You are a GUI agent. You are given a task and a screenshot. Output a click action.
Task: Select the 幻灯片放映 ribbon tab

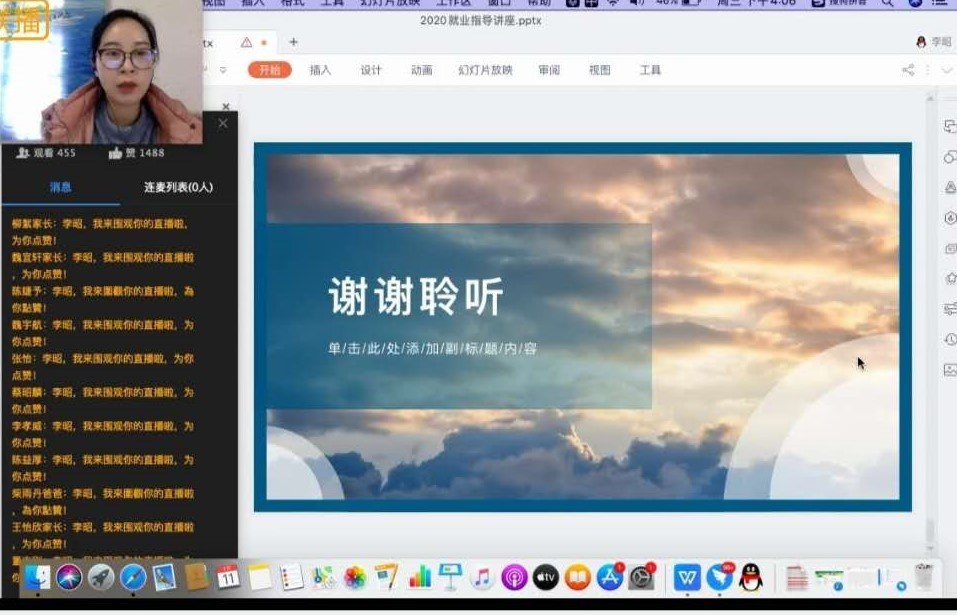point(485,70)
